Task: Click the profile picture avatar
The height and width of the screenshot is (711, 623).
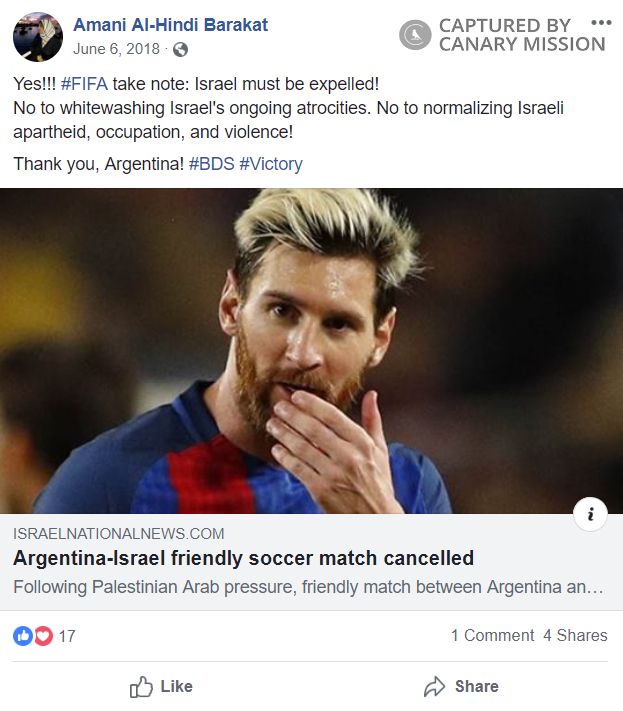Action: [38, 37]
